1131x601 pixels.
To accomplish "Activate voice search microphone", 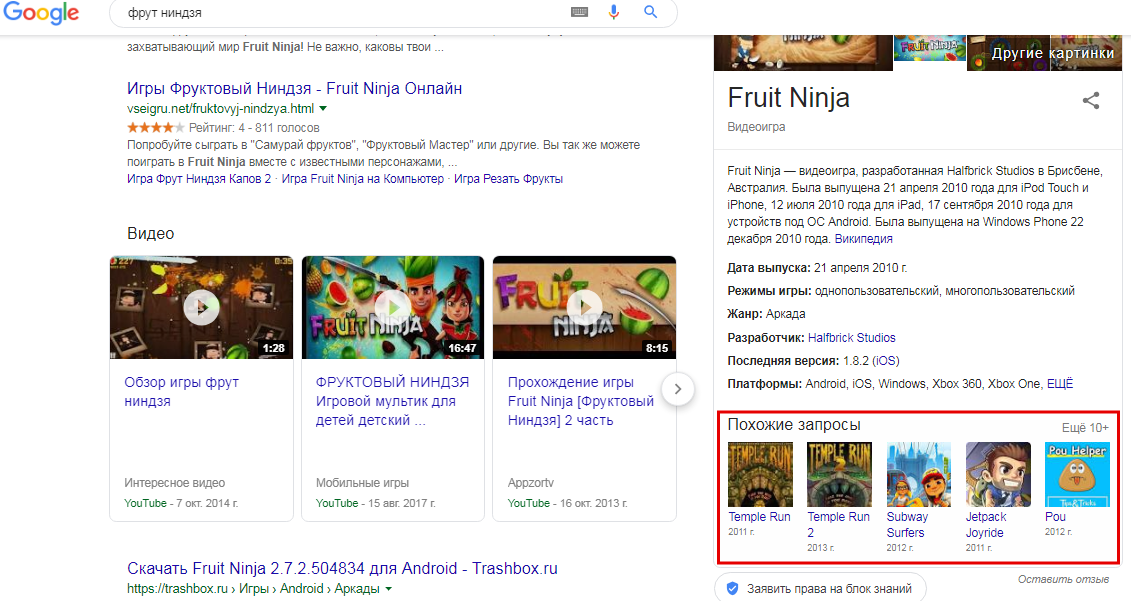I will 614,12.
